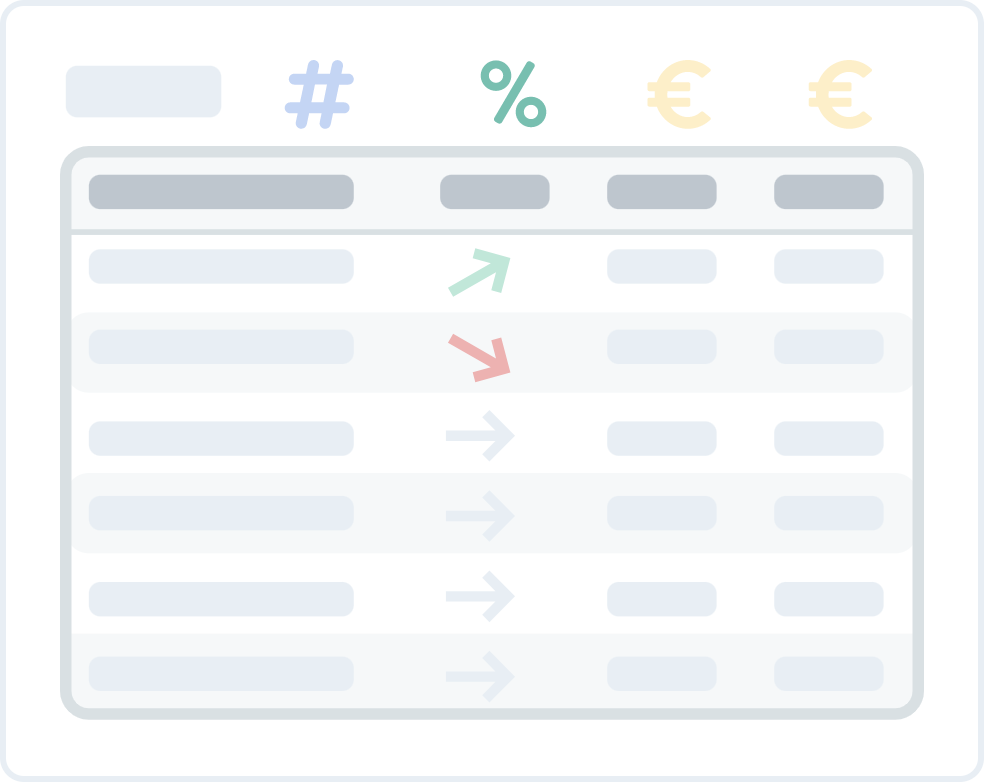This screenshot has width=984, height=782.
Task: Click the column header below the percent icon
Action: pos(495,192)
